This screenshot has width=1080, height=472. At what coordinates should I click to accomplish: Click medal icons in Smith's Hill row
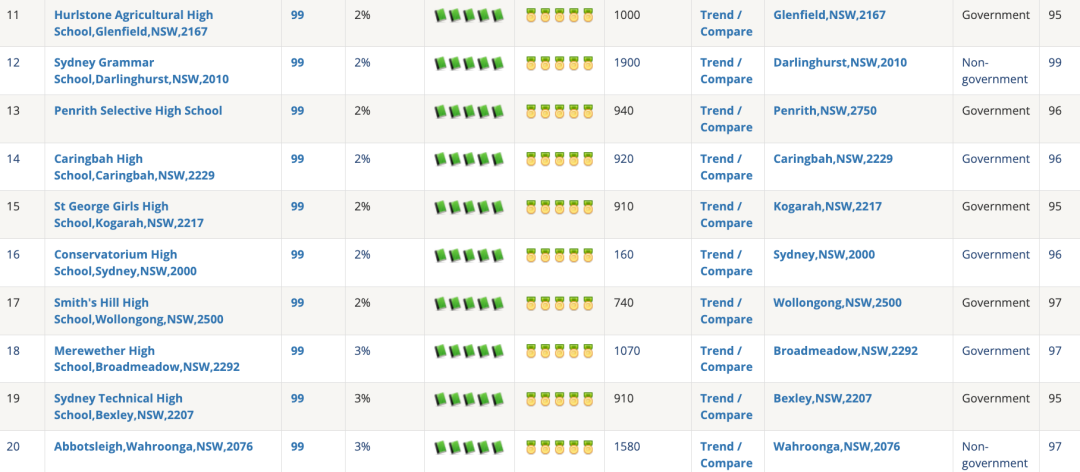point(559,303)
